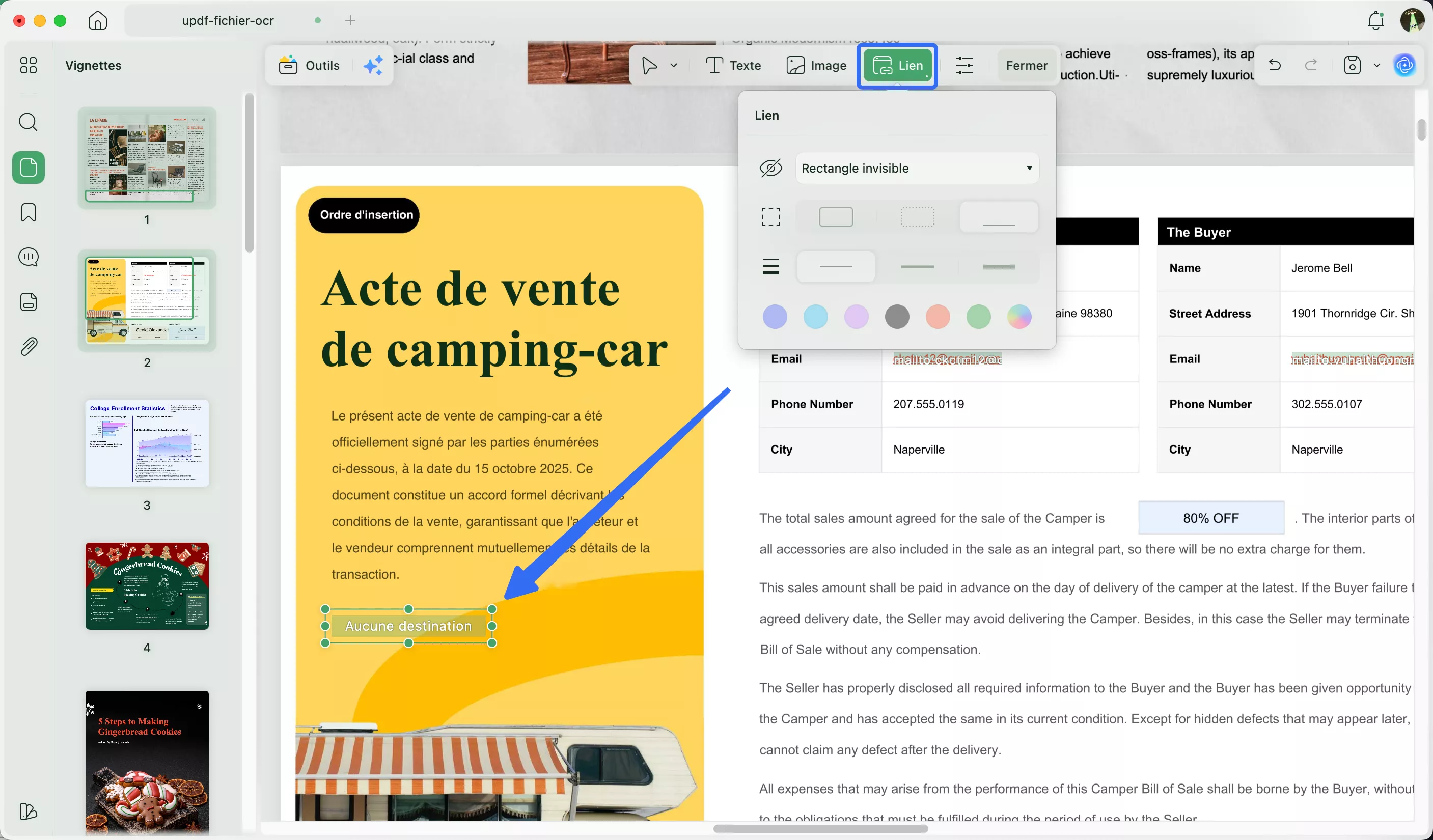Viewport: 1433px width, 840px height.
Task: Open the selection tool dropdown arrow
Action: click(674, 65)
